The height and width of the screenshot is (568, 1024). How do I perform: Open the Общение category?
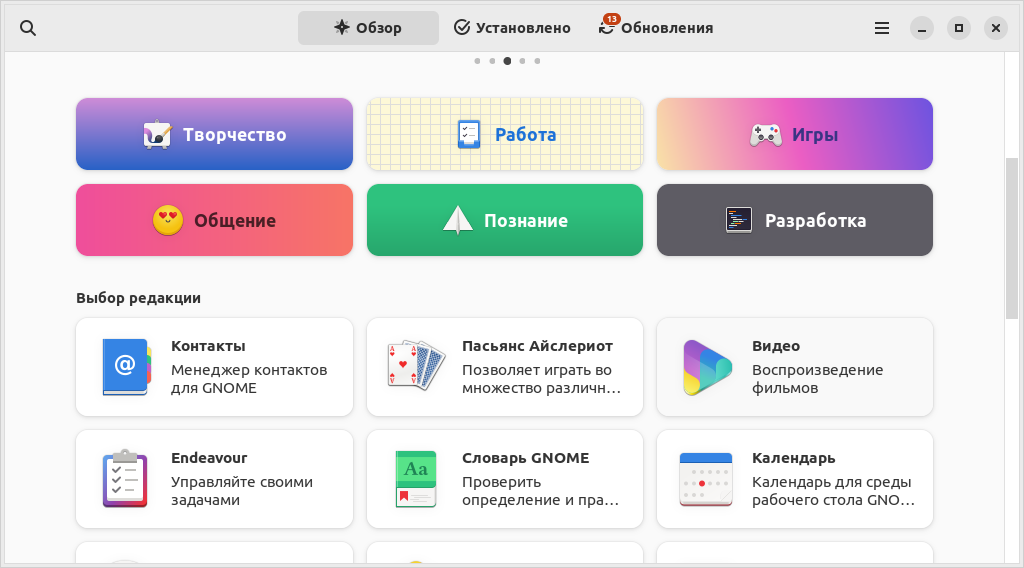(214, 220)
